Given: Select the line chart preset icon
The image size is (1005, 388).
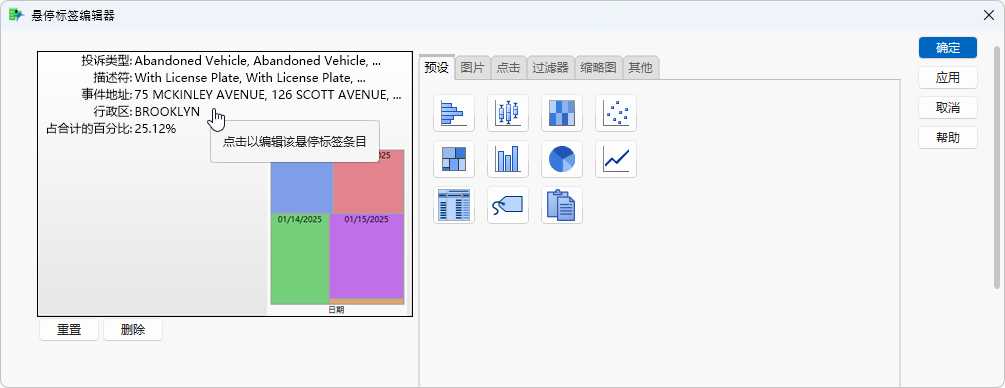Looking at the screenshot, I should (615, 159).
